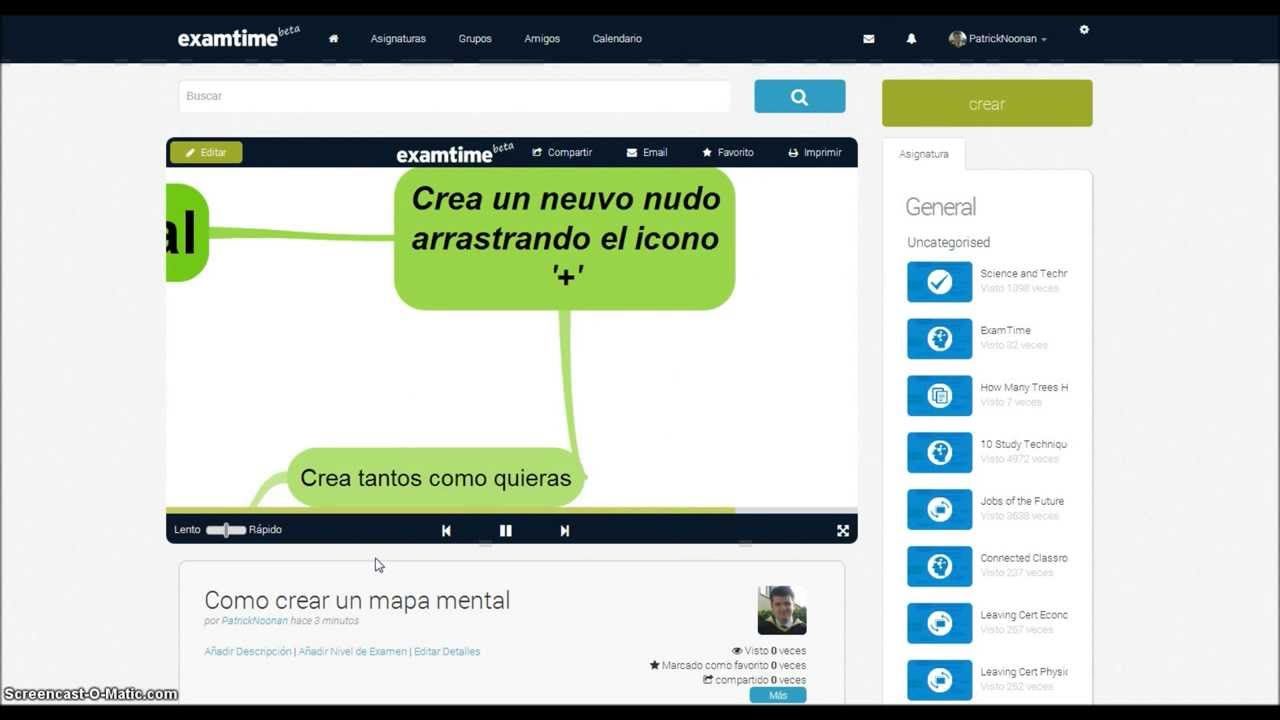The height and width of the screenshot is (720, 1280).
Task: Open the Añadir Nivel de Examen link
Action: (353, 652)
